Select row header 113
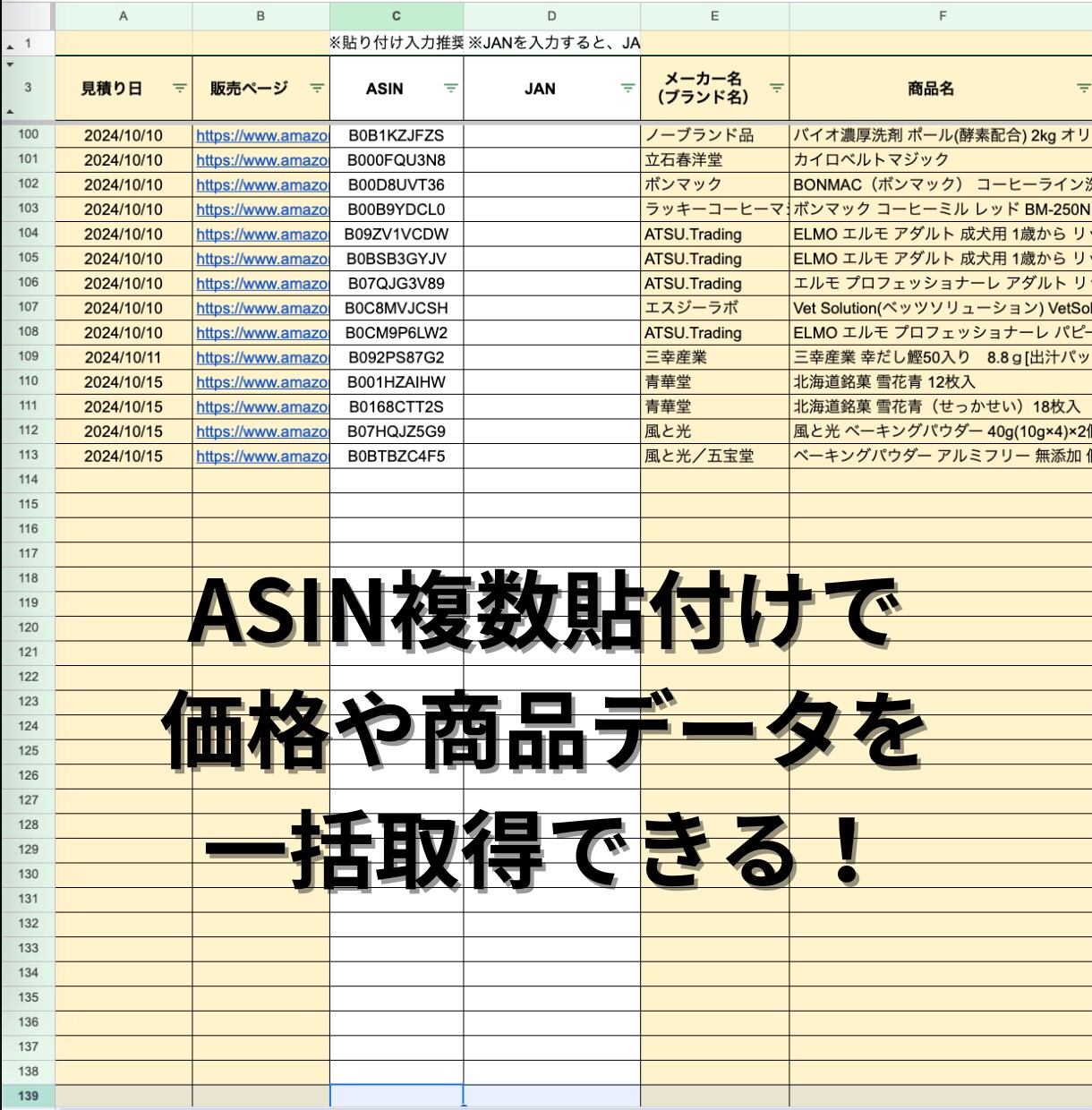This screenshot has width=1092, height=1110. (28, 455)
